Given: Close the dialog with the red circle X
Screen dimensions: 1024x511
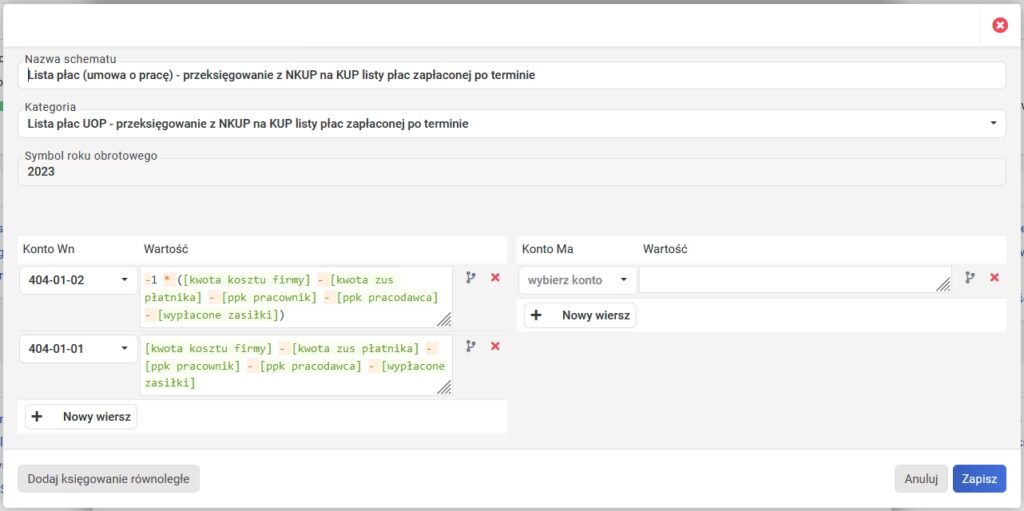Looking at the screenshot, I should click(x=999, y=25).
